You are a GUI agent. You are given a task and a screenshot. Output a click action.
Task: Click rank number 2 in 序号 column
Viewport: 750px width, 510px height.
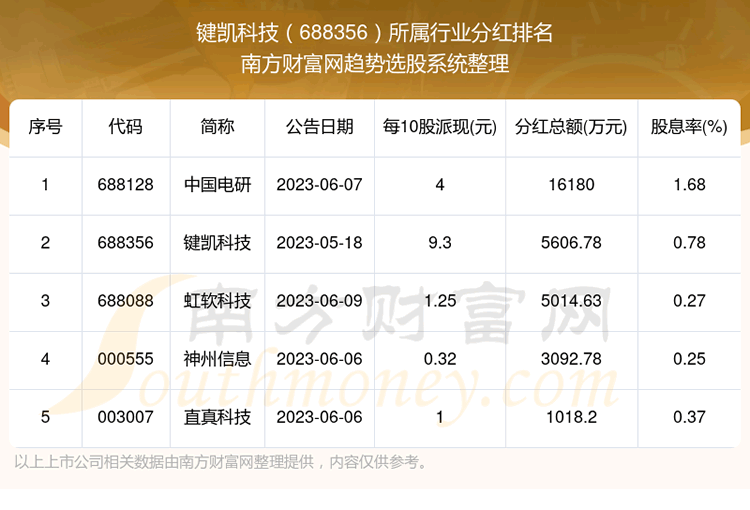(x=45, y=243)
